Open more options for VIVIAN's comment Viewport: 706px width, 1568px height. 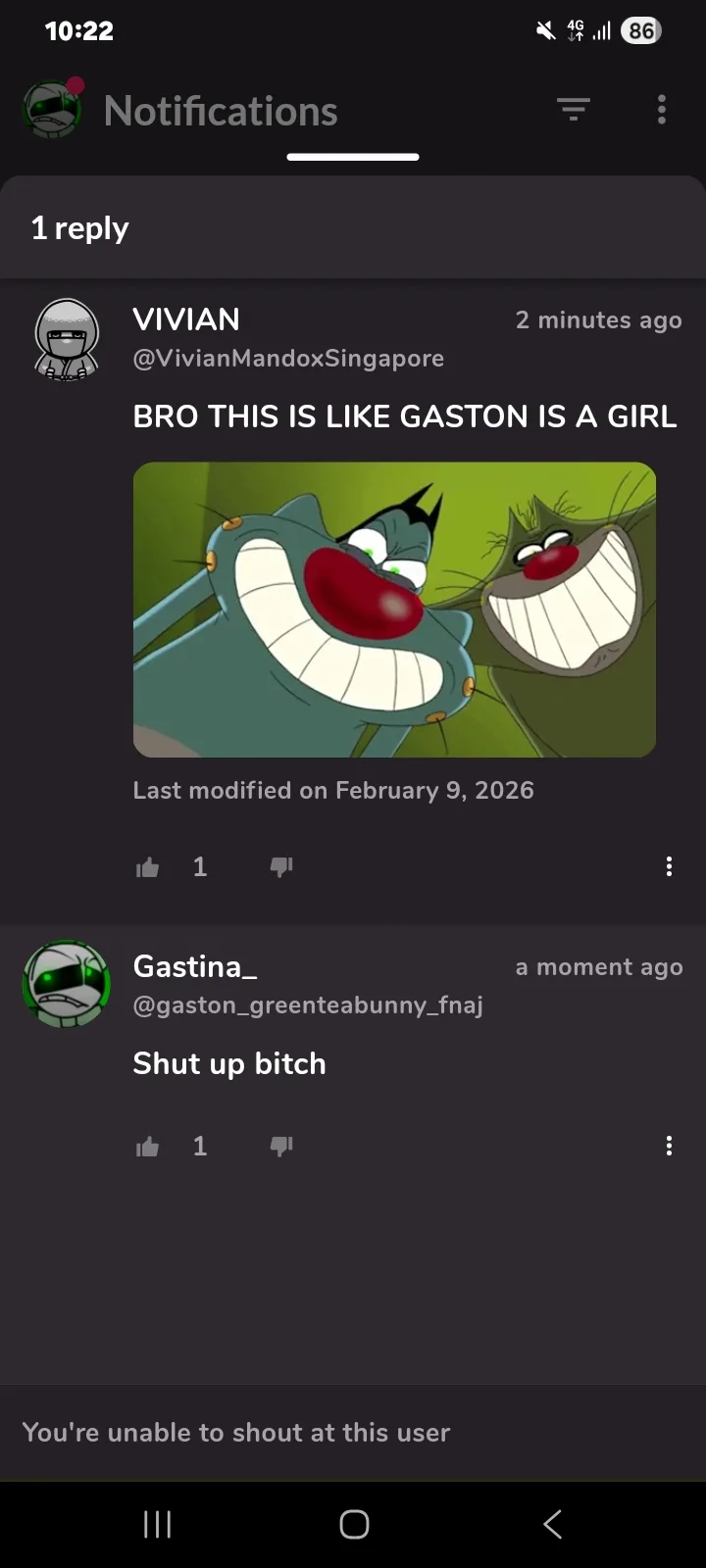[x=669, y=866]
